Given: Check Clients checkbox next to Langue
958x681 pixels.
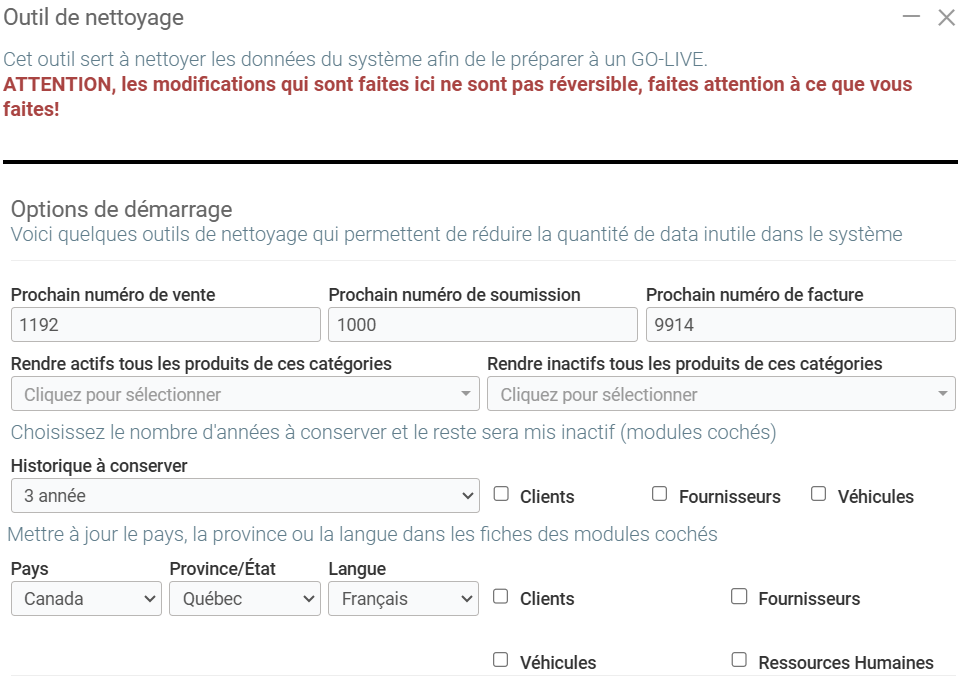Looking at the screenshot, I should [x=501, y=597].
